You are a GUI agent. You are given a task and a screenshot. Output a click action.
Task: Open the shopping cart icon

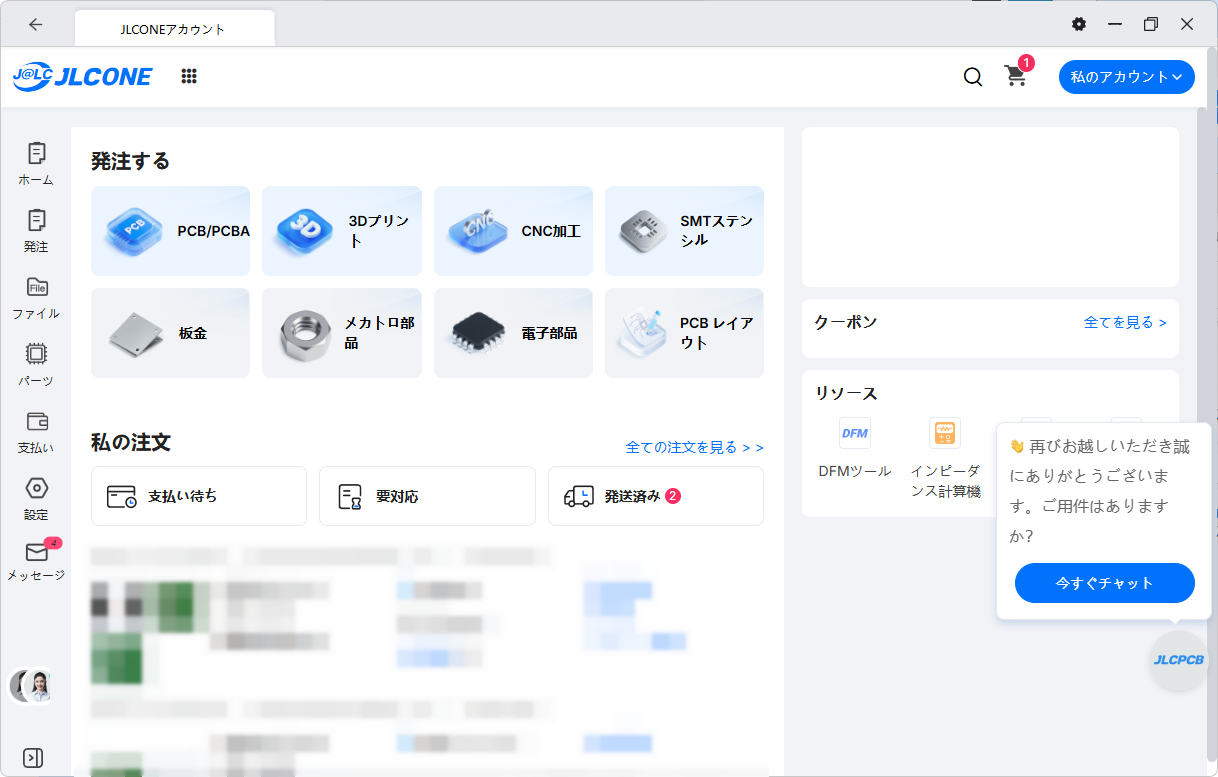click(1016, 77)
